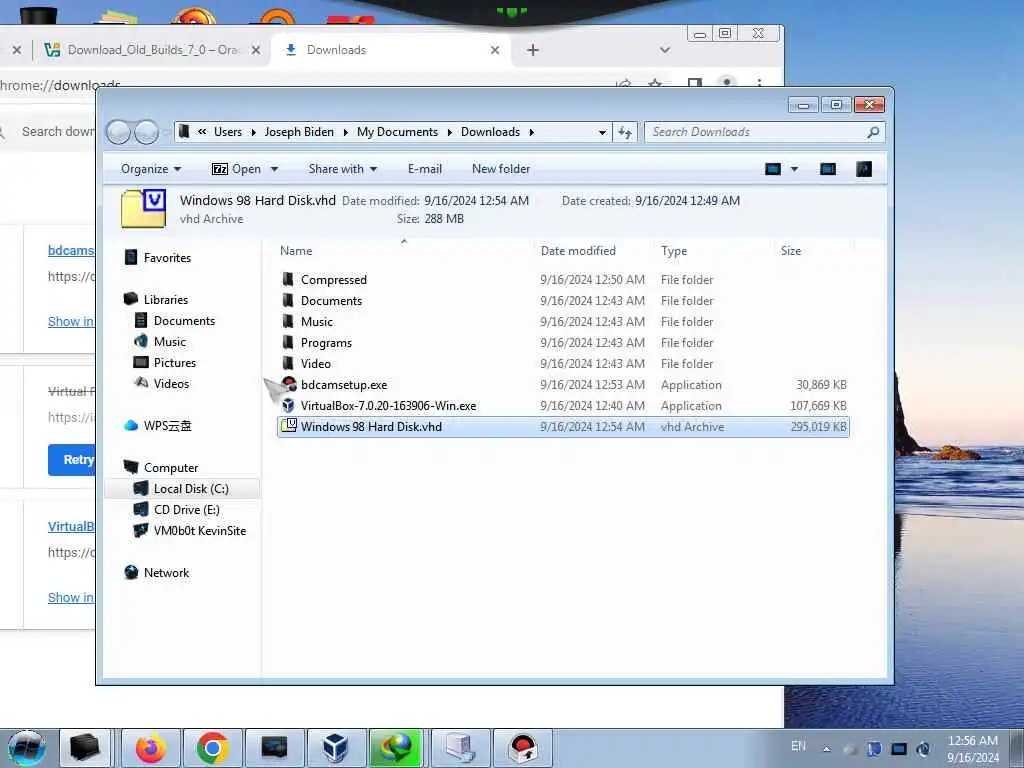Open the Compressed folder icon

pos(288,280)
